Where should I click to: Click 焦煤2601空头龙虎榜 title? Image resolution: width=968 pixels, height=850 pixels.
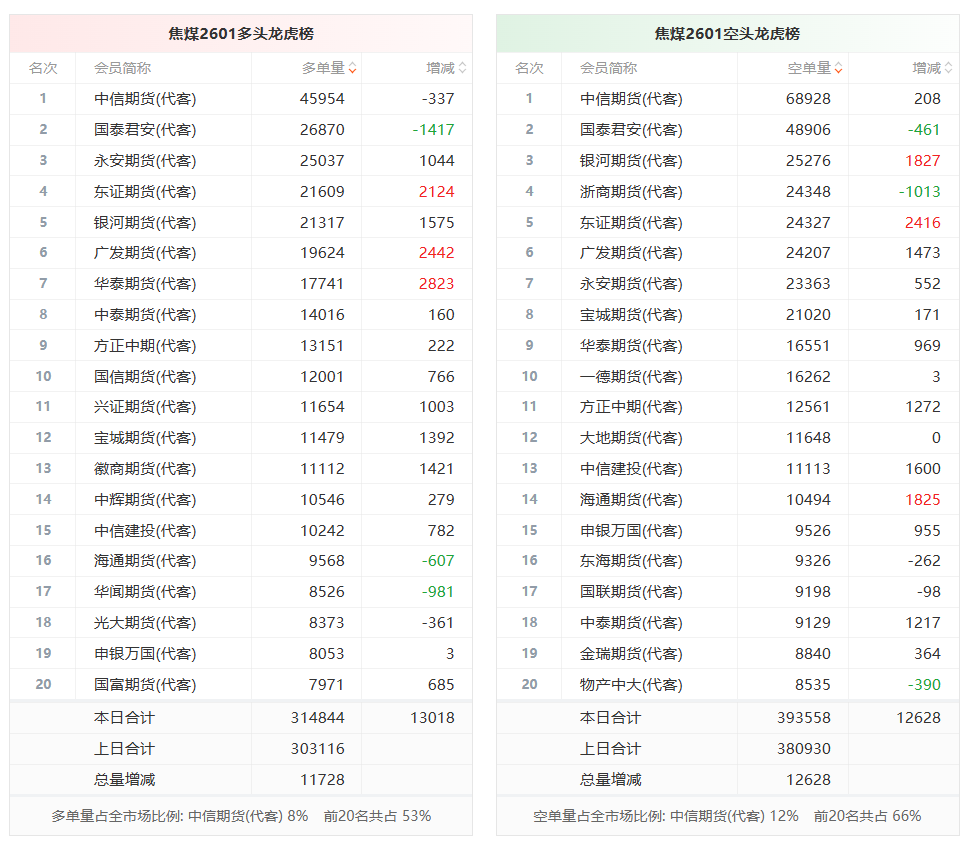pyautogui.click(x=727, y=33)
